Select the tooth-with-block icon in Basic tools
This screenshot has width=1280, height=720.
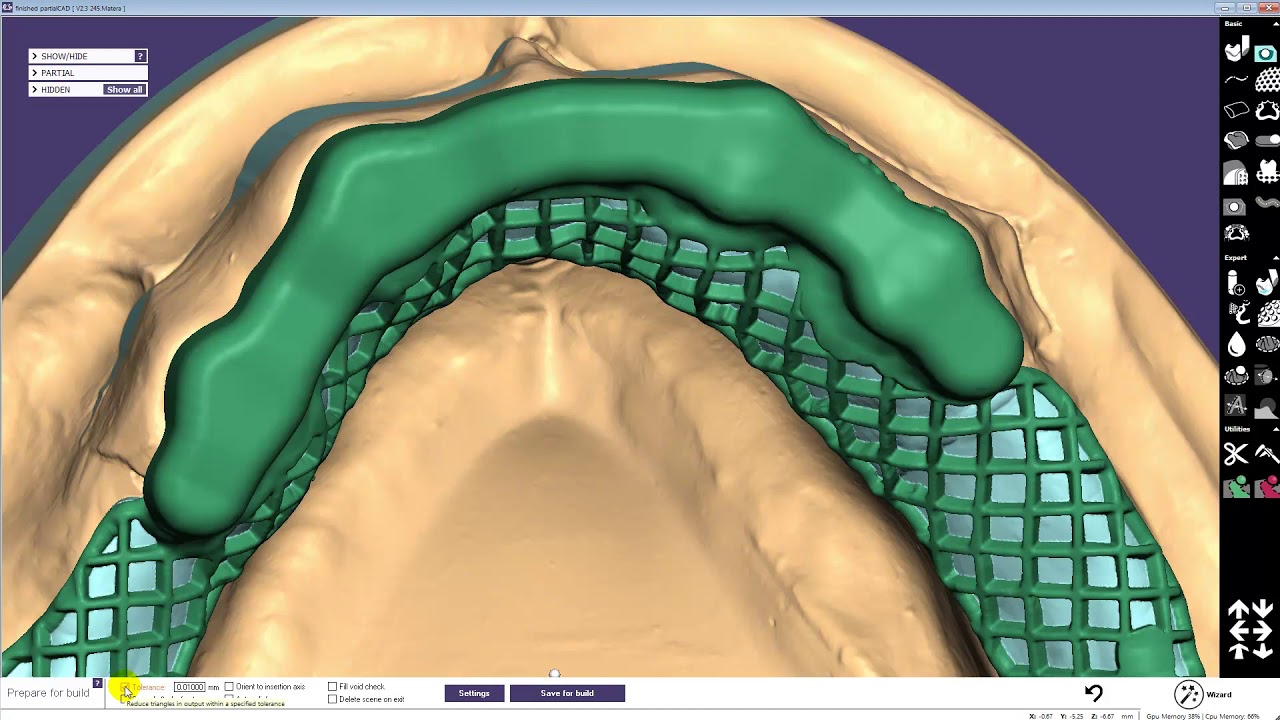pos(1237,50)
